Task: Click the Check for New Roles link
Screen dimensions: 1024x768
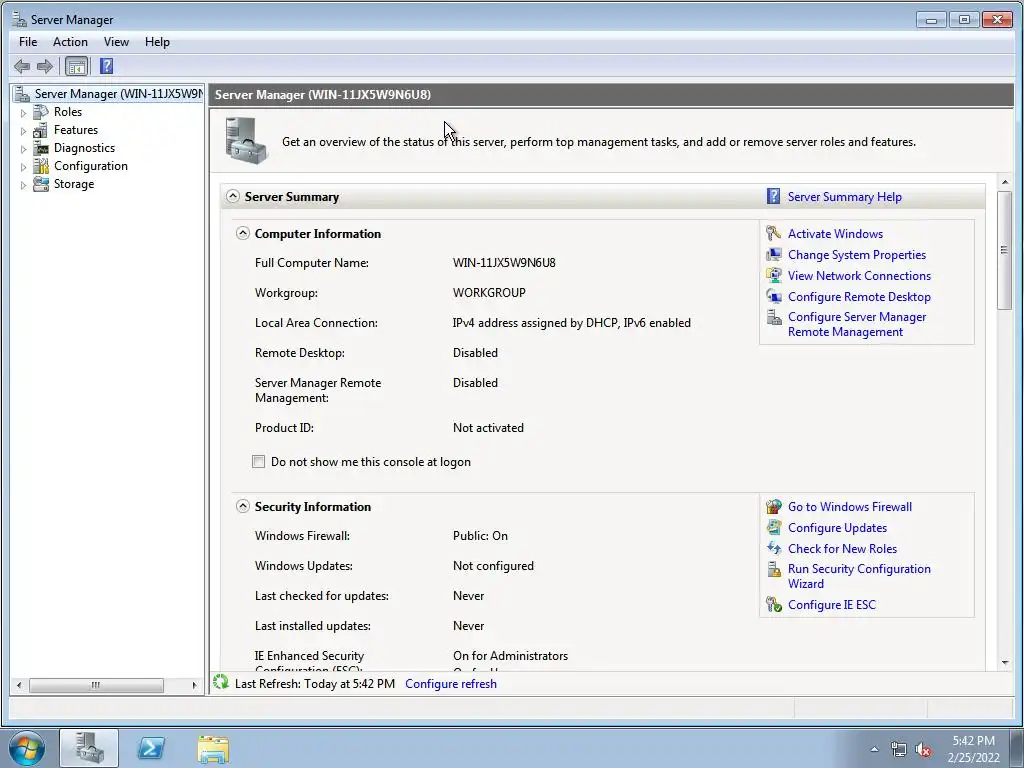Action: (842, 549)
